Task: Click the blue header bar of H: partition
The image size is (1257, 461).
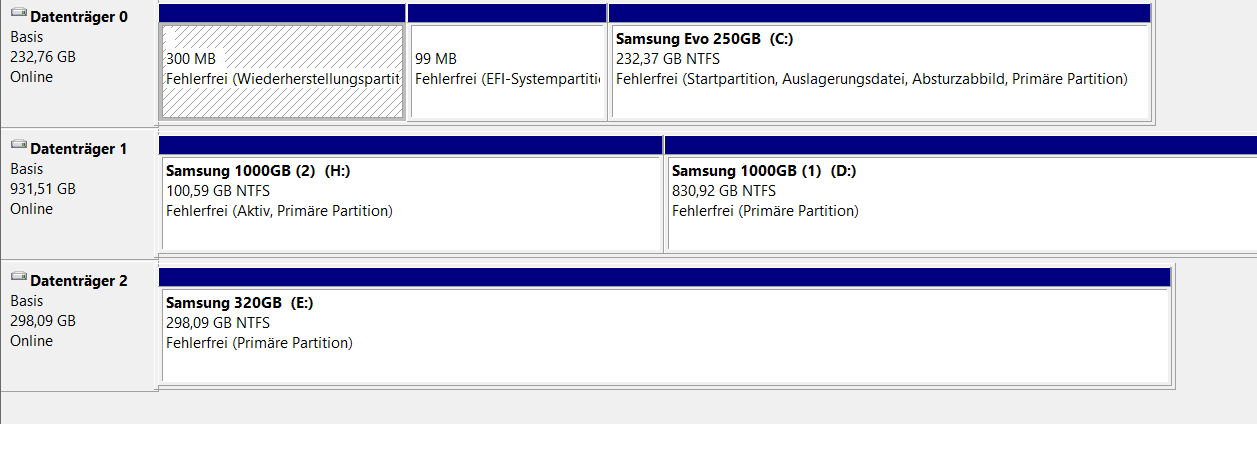Action: click(x=411, y=145)
